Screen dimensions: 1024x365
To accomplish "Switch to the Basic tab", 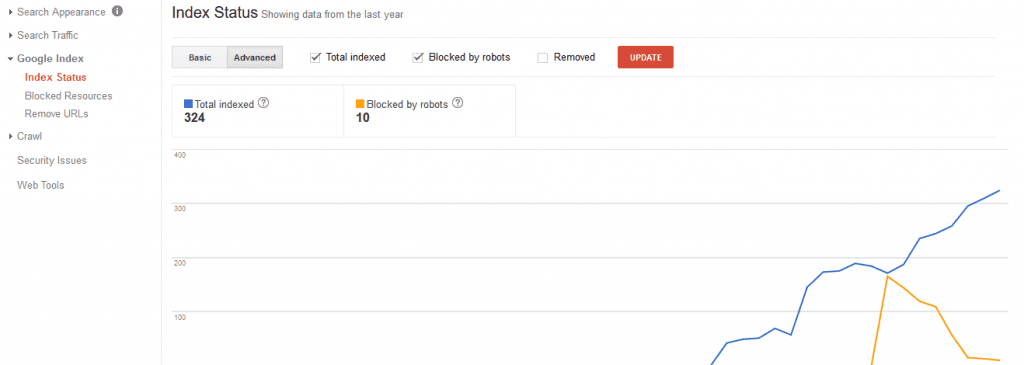I will click(200, 57).
